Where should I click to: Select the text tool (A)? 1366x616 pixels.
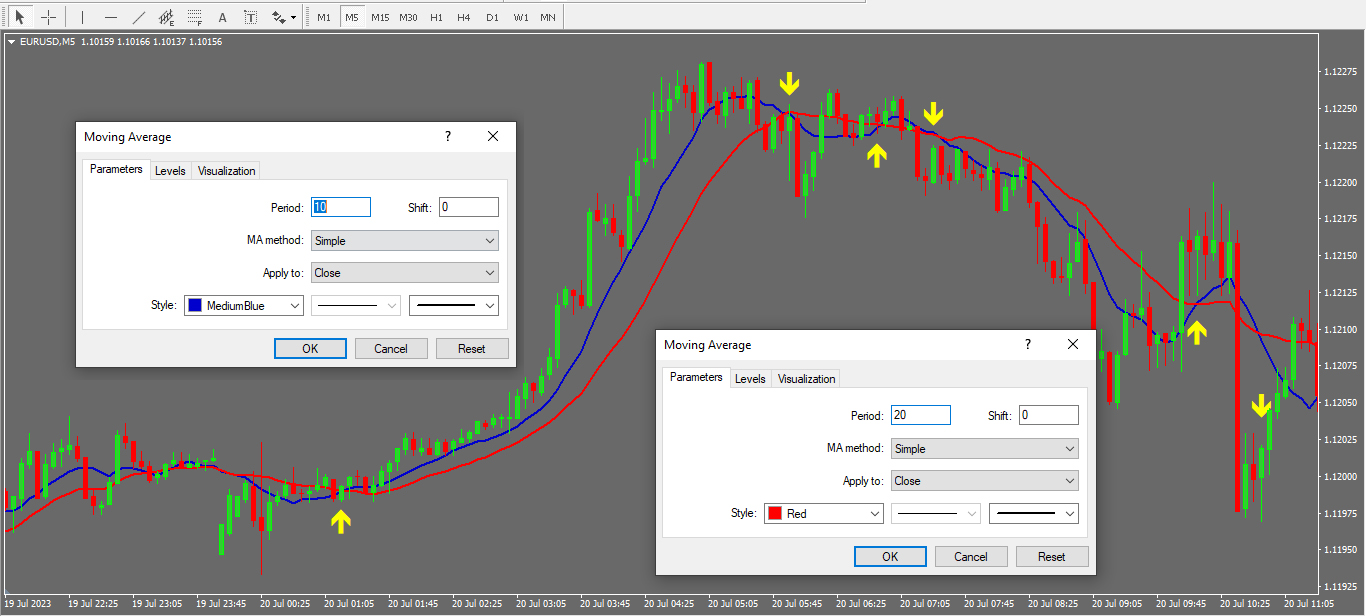point(222,17)
